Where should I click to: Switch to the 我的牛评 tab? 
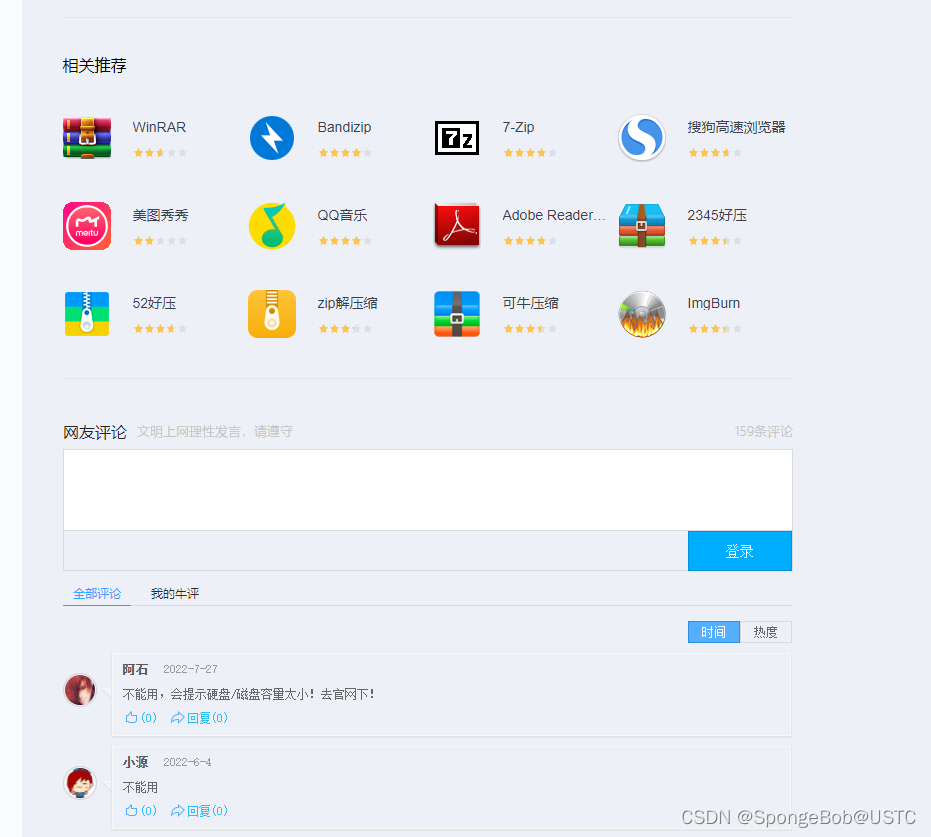coord(175,594)
